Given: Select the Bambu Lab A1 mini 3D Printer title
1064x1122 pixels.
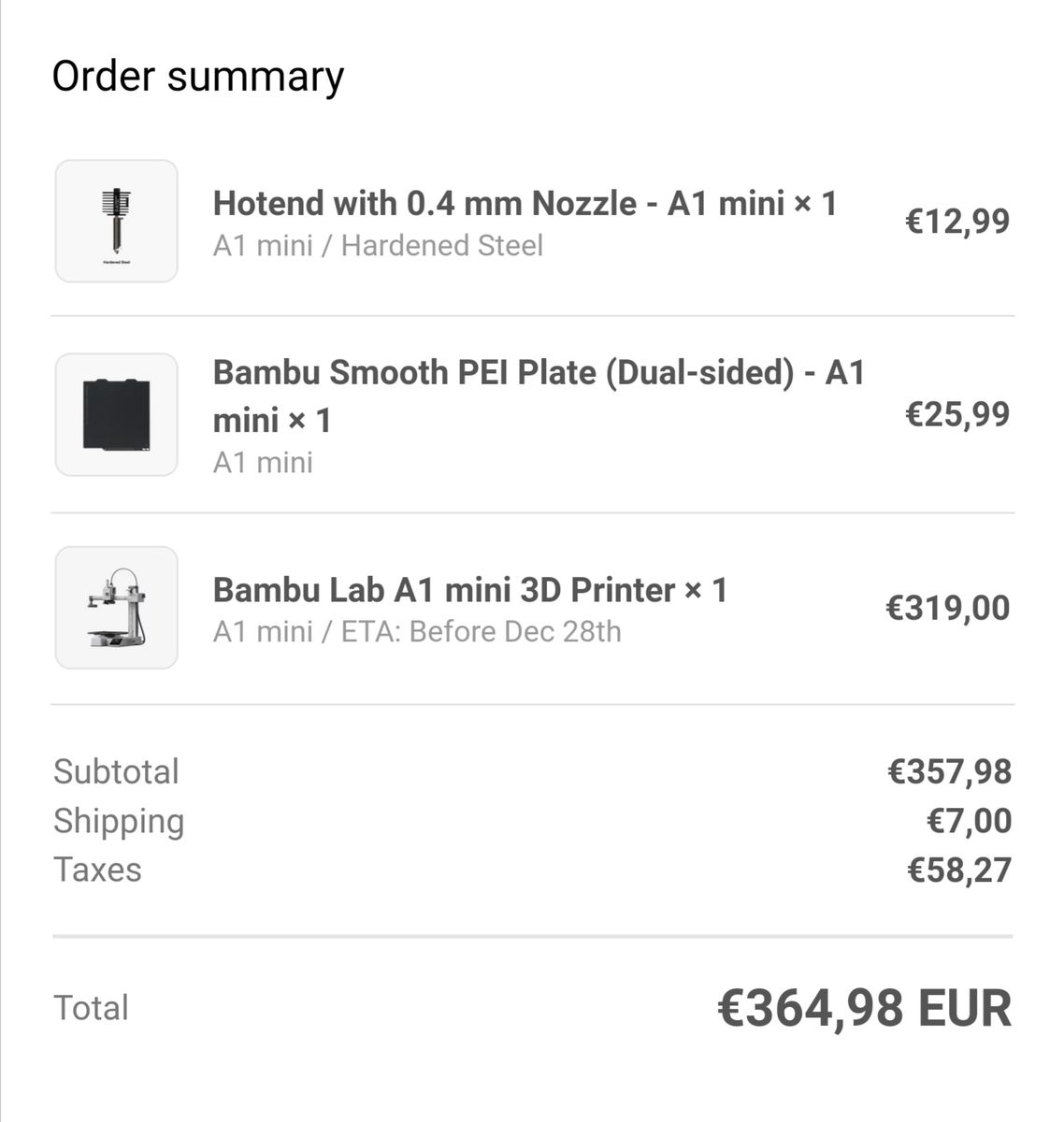Looking at the screenshot, I should [x=470, y=590].
